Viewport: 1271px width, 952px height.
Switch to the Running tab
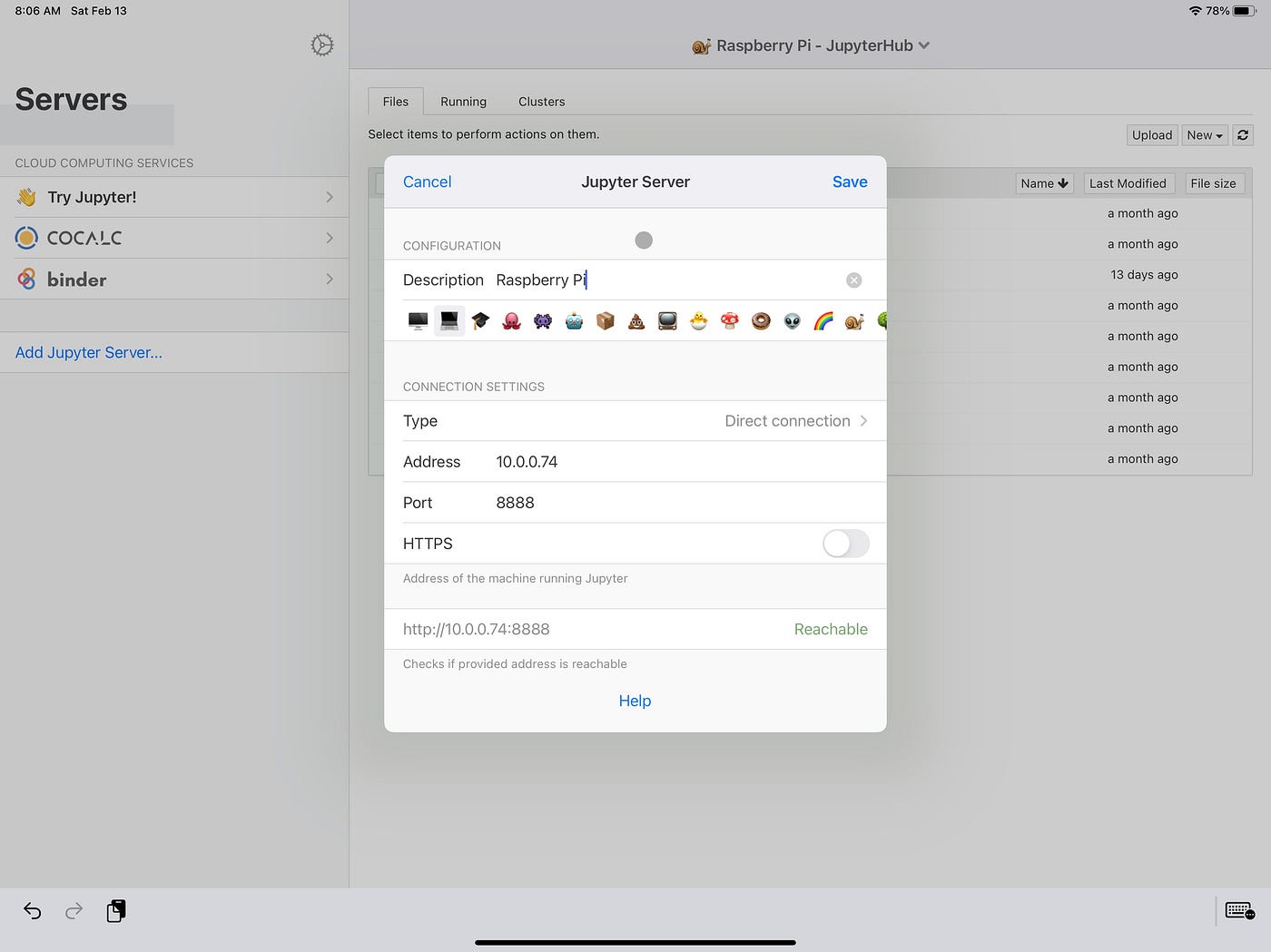[x=463, y=102]
